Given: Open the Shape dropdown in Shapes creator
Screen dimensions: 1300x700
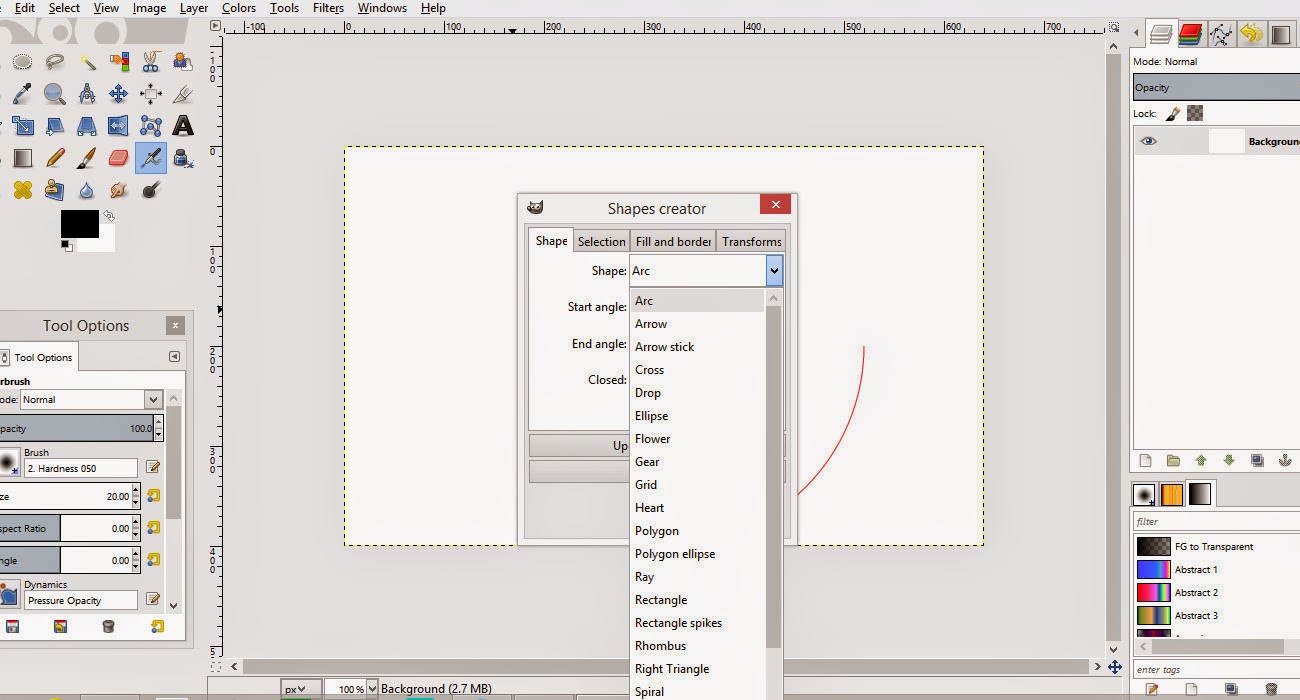Looking at the screenshot, I should click(773, 270).
